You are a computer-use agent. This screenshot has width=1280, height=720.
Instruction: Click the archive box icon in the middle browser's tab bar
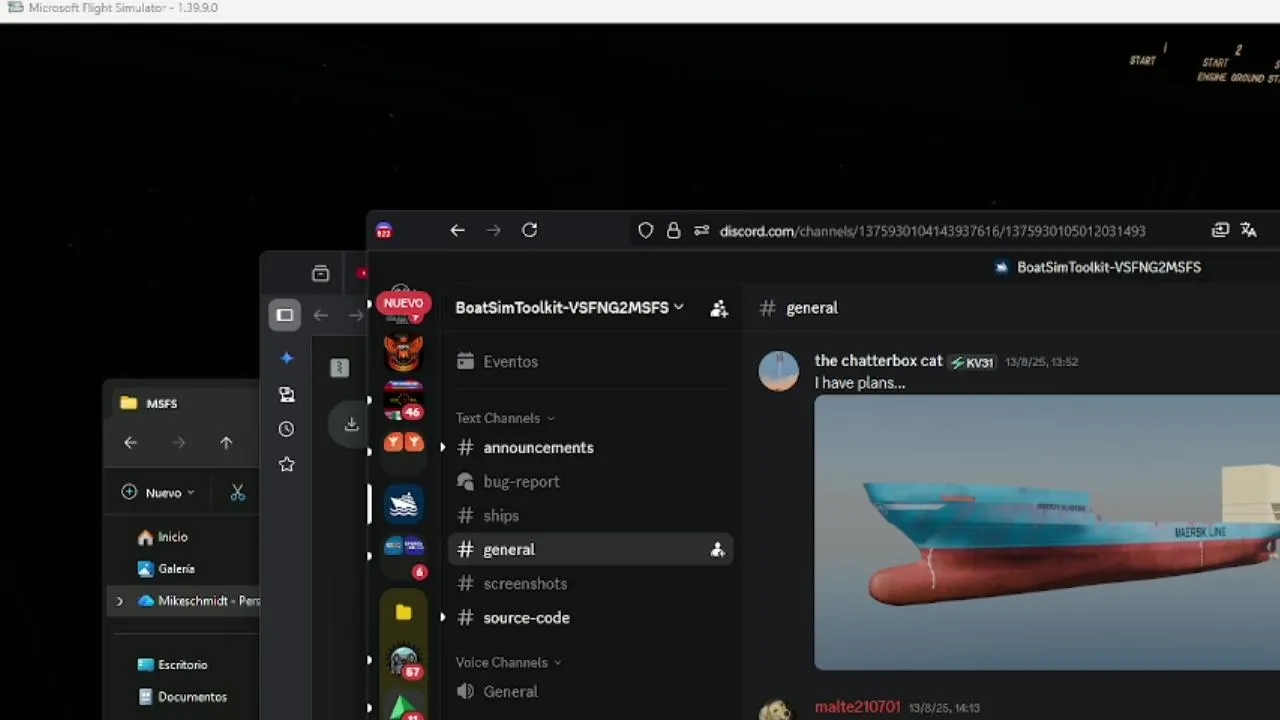coord(320,273)
